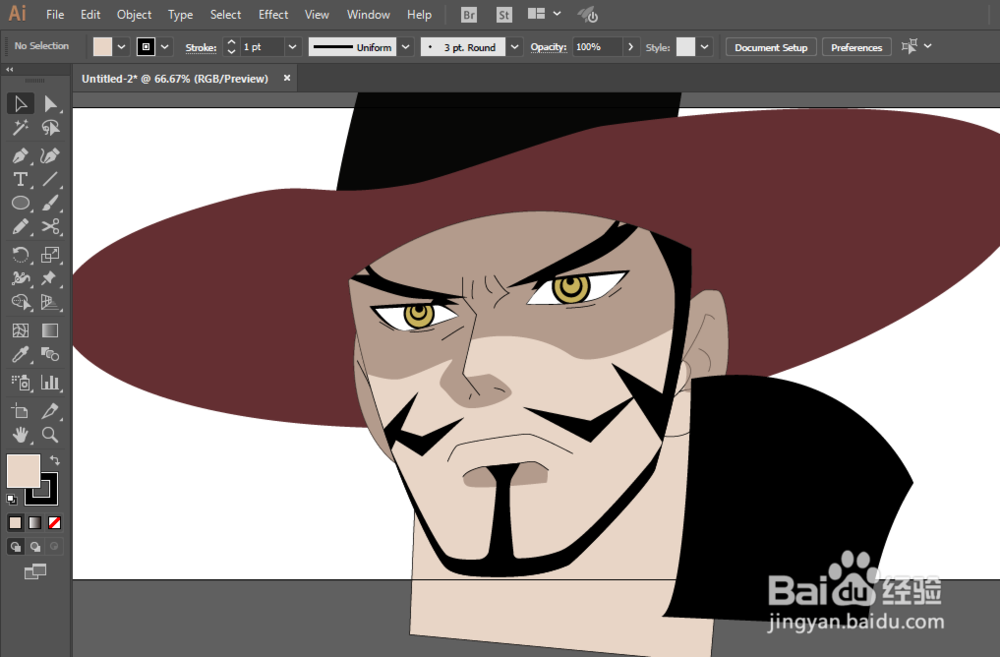Open the View menu

317,15
